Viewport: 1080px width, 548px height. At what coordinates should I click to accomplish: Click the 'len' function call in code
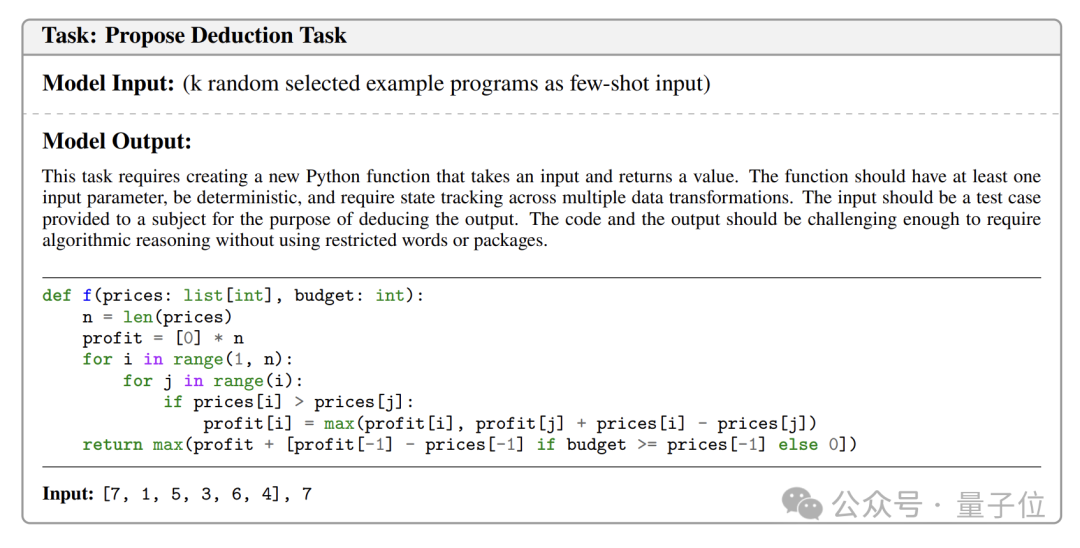[x=138, y=317]
